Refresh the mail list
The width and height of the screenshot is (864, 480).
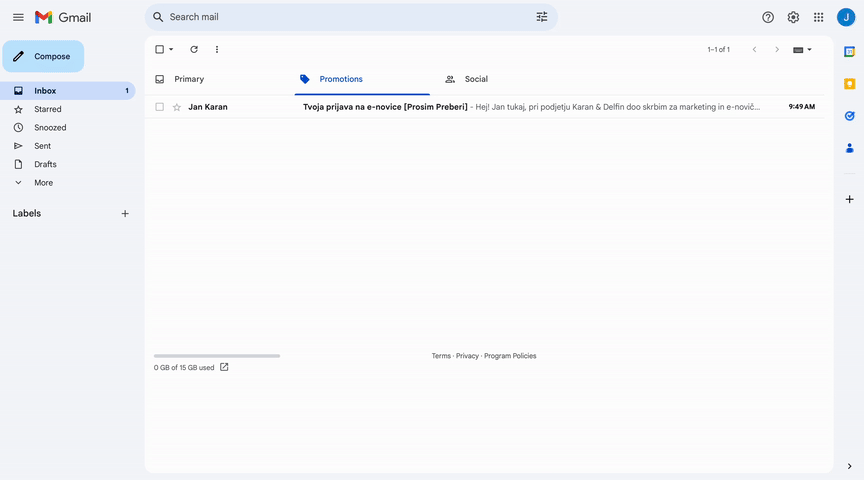[x=194, y=50]
